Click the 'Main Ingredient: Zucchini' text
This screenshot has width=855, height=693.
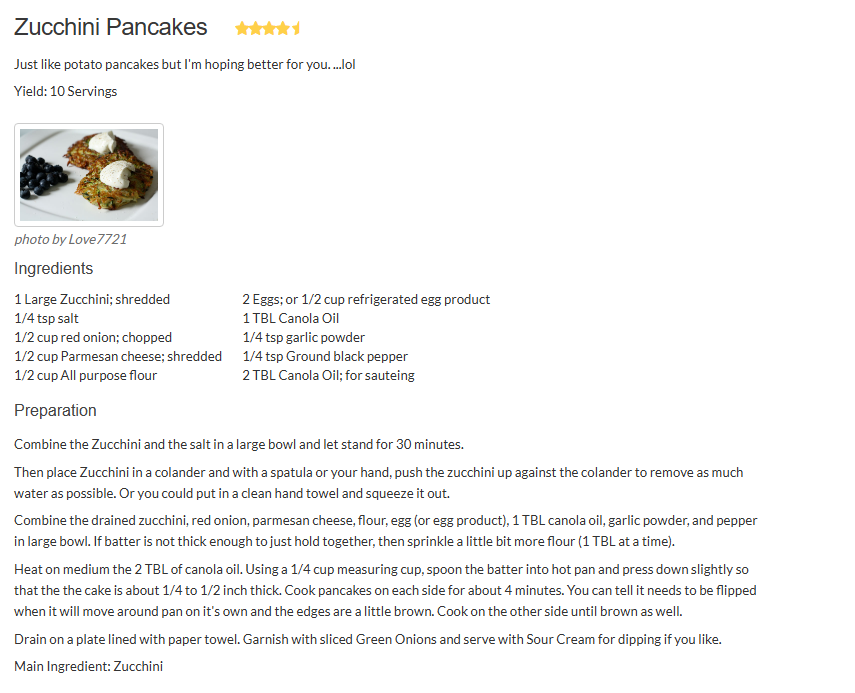pyautogui.click(x=89, y=666)
